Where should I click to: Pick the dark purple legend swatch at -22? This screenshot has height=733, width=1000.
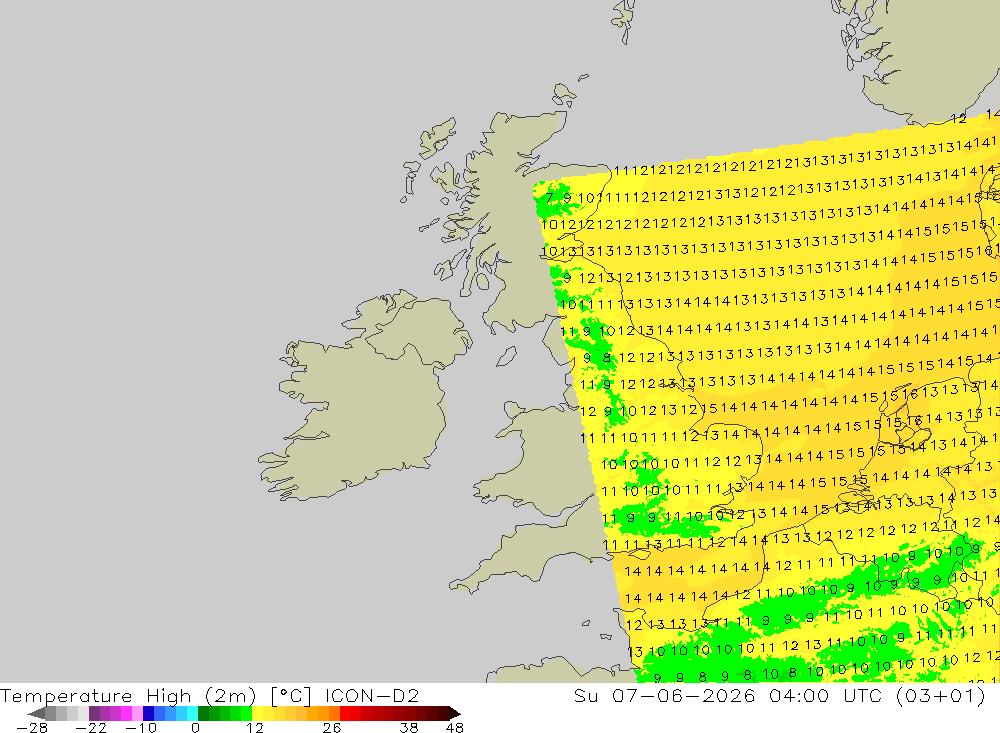click(94, 713)
